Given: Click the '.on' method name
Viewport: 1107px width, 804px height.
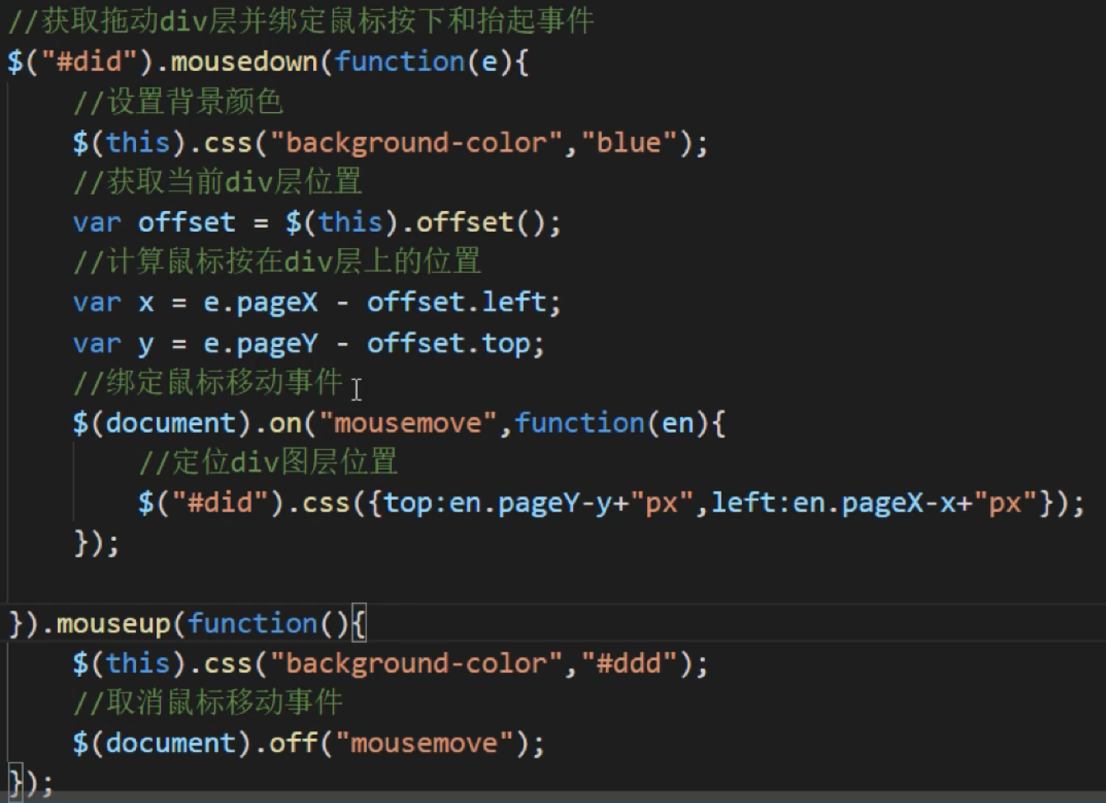Looking at the screenshot, I should pyautogui.click(x=277, y=424).
